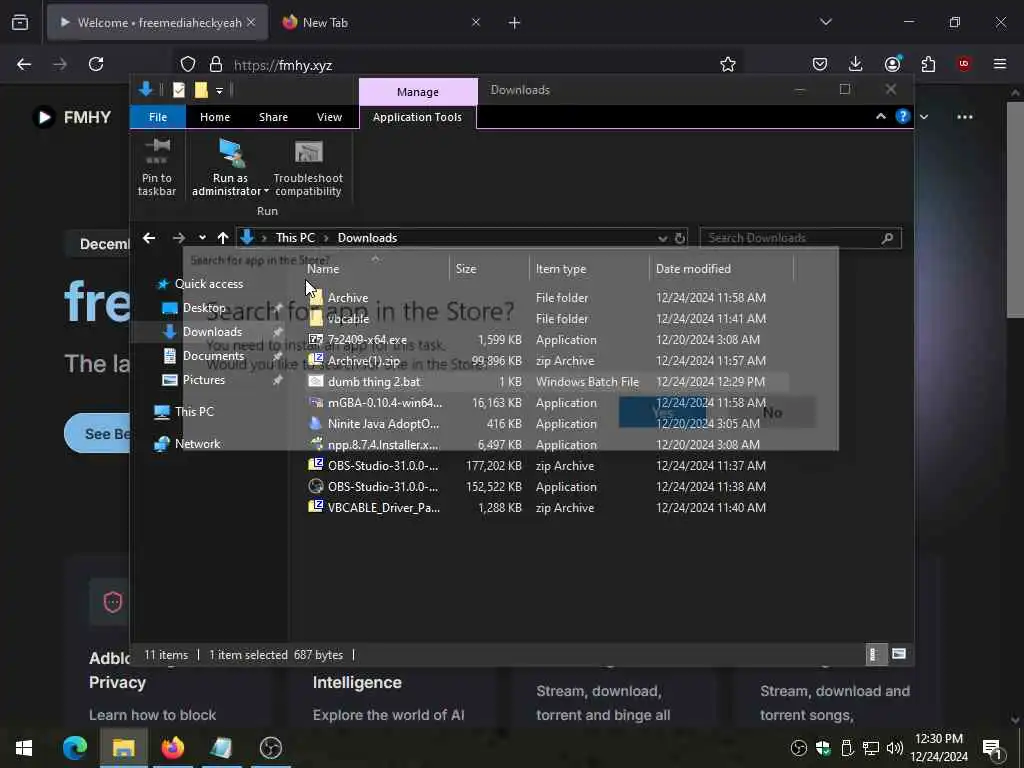The image size is (1024, 768).
Task: Open quick access toolbar customize dropdown
Action: tap(219, 90)
